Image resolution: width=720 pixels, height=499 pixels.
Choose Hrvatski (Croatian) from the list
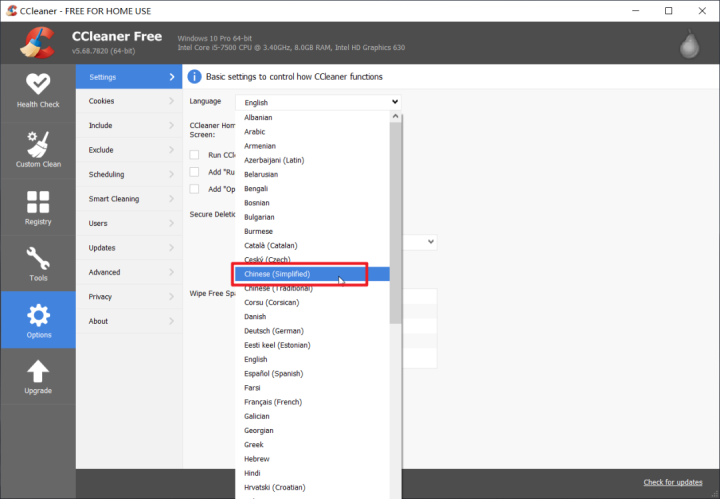click(x=312, y=488)
